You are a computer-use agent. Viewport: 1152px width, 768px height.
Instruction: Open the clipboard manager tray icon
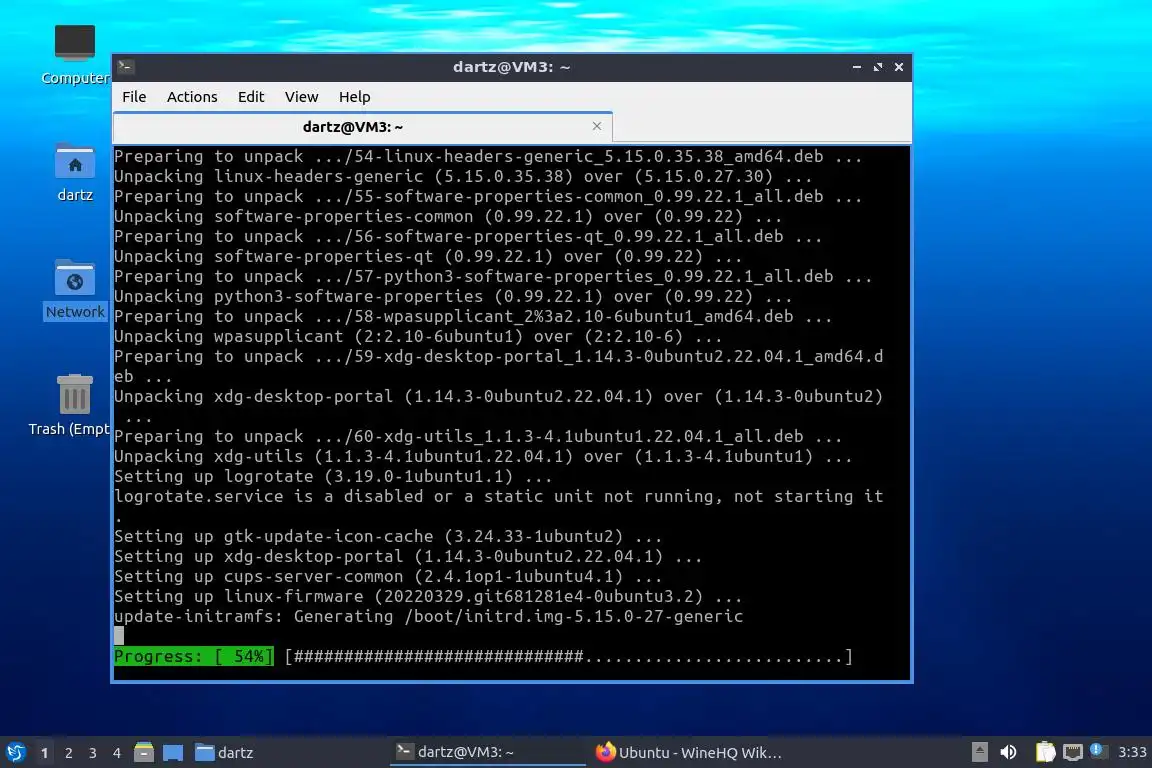coord(1045,752)
